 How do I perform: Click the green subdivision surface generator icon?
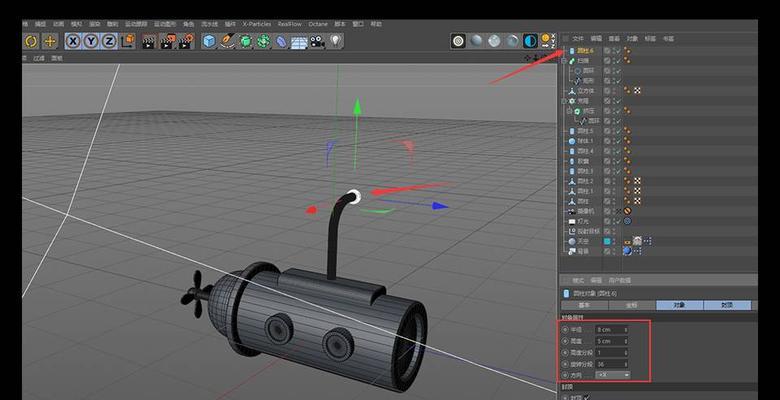coord(245,41)
